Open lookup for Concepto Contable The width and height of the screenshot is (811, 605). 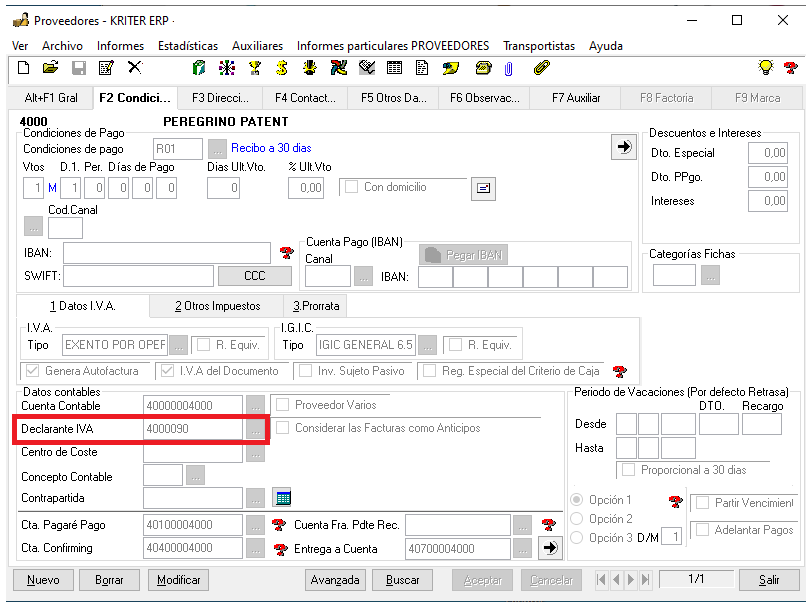[196, 475]
